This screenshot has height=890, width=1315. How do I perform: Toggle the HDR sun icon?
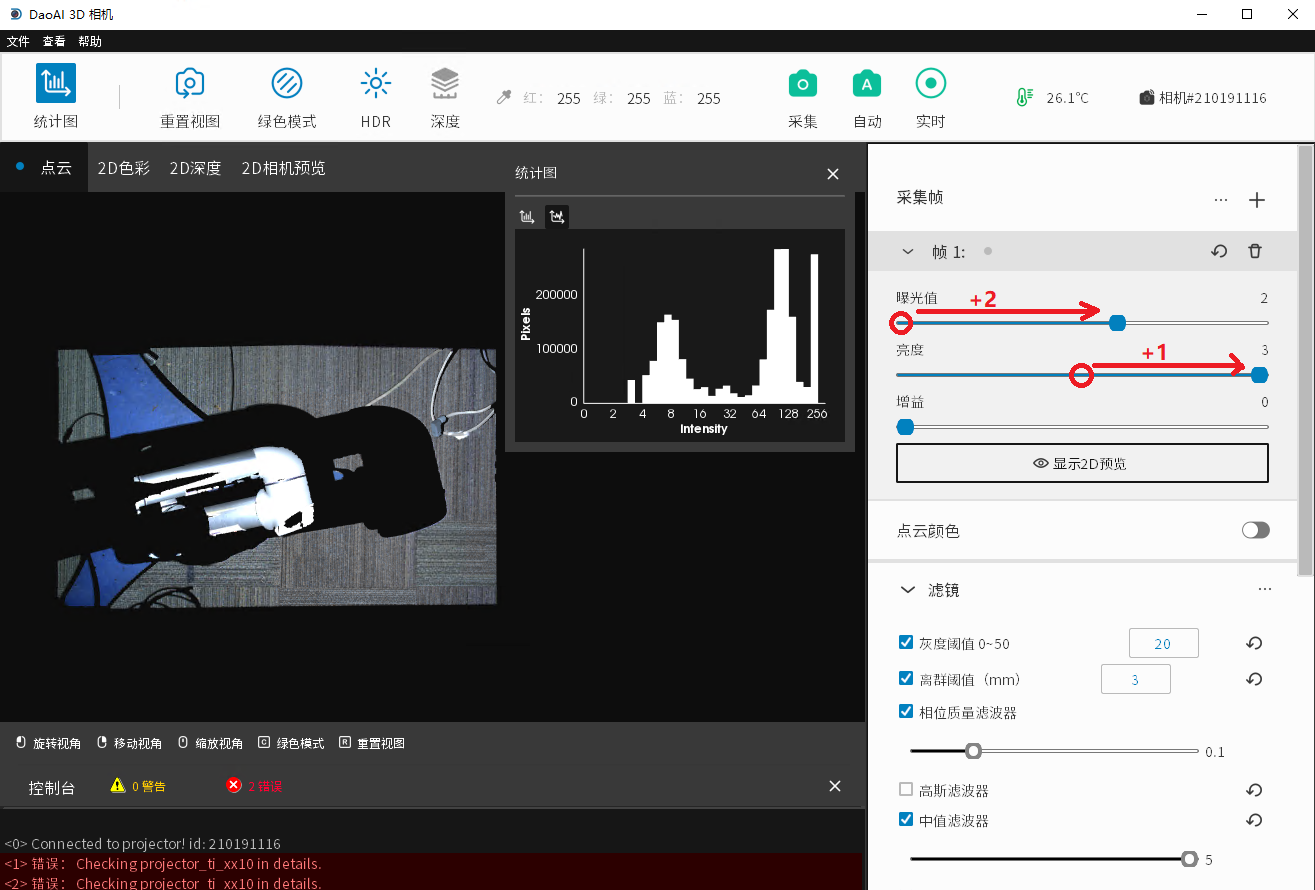point(376,84)
